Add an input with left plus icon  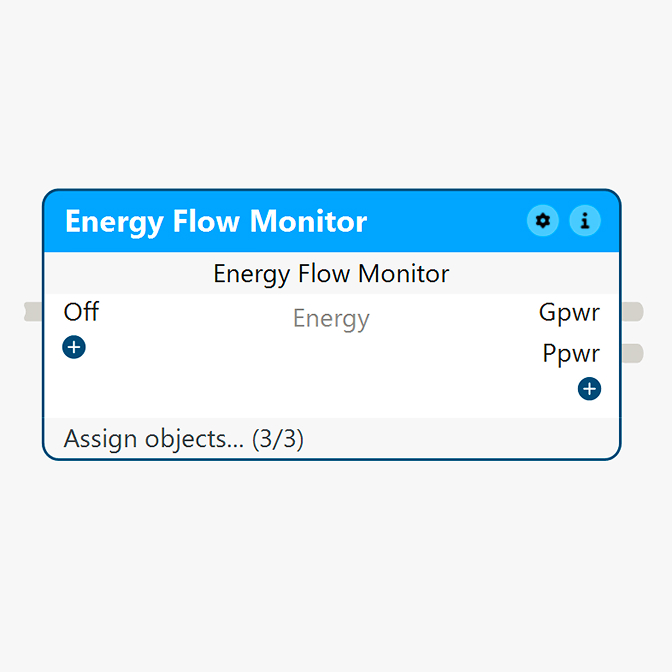74,347
